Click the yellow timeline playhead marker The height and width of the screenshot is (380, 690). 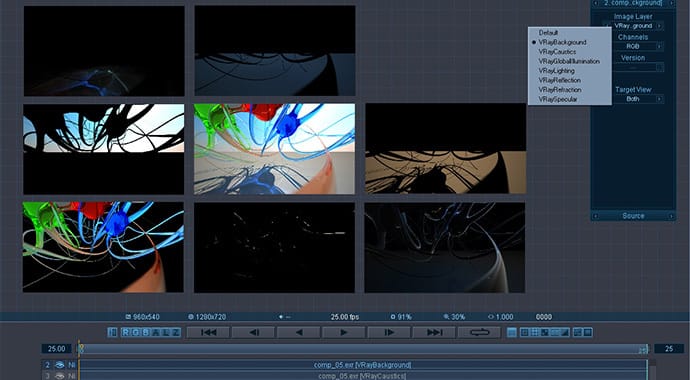pyautogui.click(x=81, y=349)
